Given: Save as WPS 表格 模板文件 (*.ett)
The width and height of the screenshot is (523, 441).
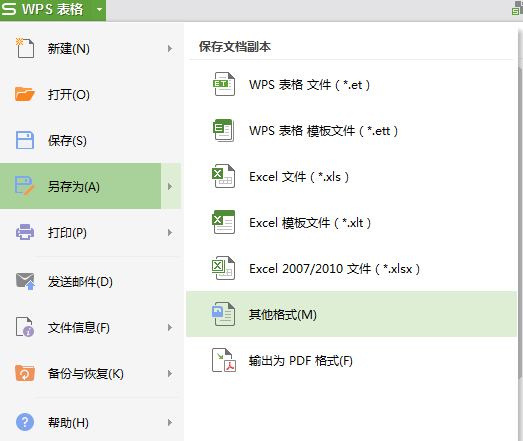Looking at the screenshot, I should click(351, 130).
